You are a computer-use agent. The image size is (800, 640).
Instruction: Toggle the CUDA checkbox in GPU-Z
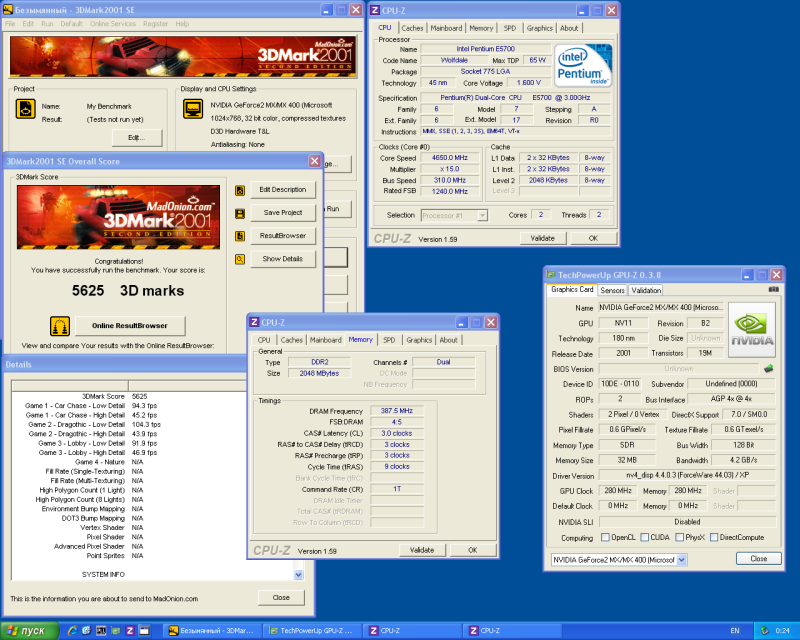[645, 537]
